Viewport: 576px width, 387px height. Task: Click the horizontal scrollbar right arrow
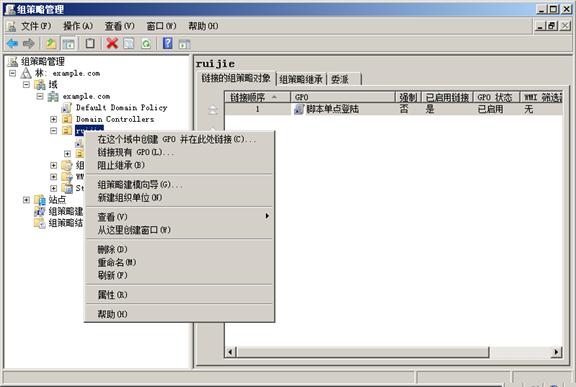[557, 352]
